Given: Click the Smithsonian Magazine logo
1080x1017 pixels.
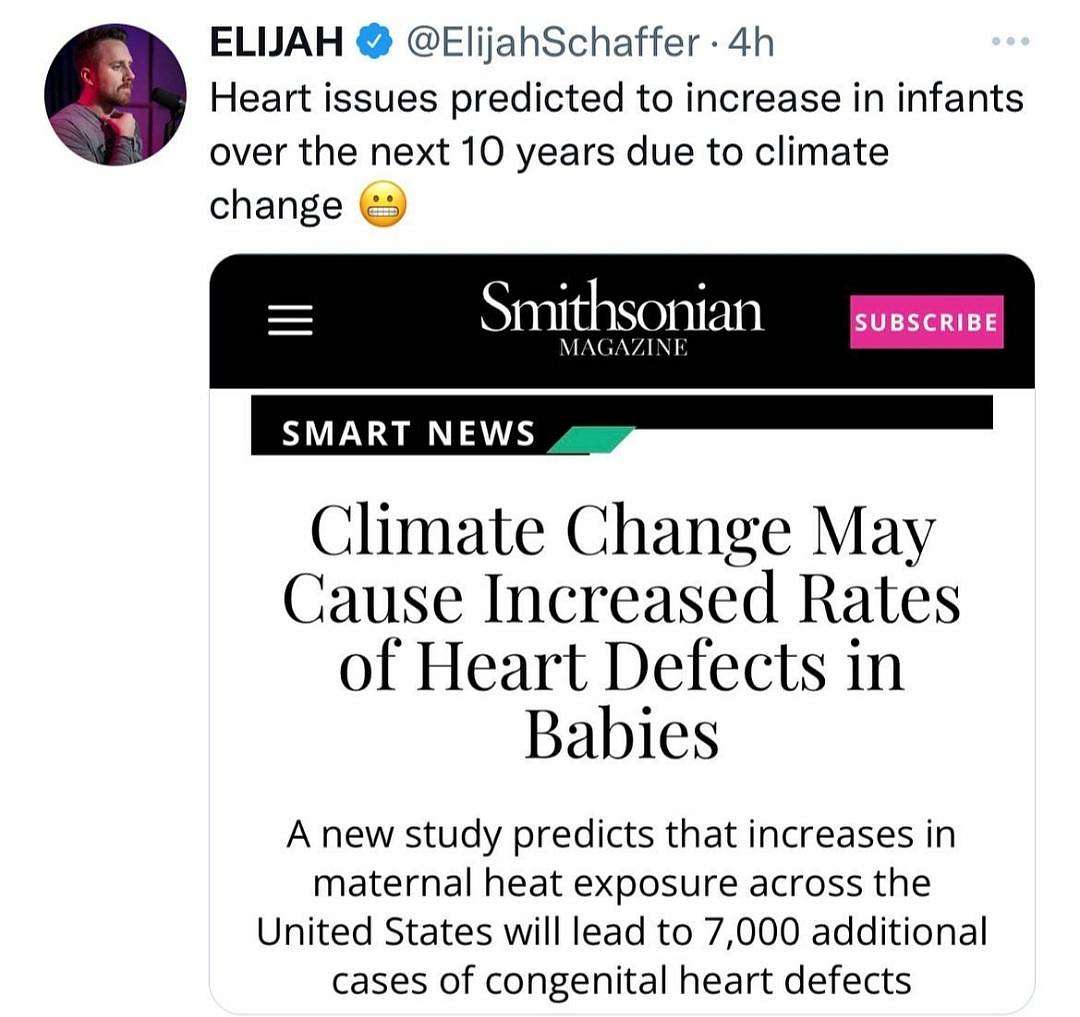Looking at the screenshot, I should [622, 317].
